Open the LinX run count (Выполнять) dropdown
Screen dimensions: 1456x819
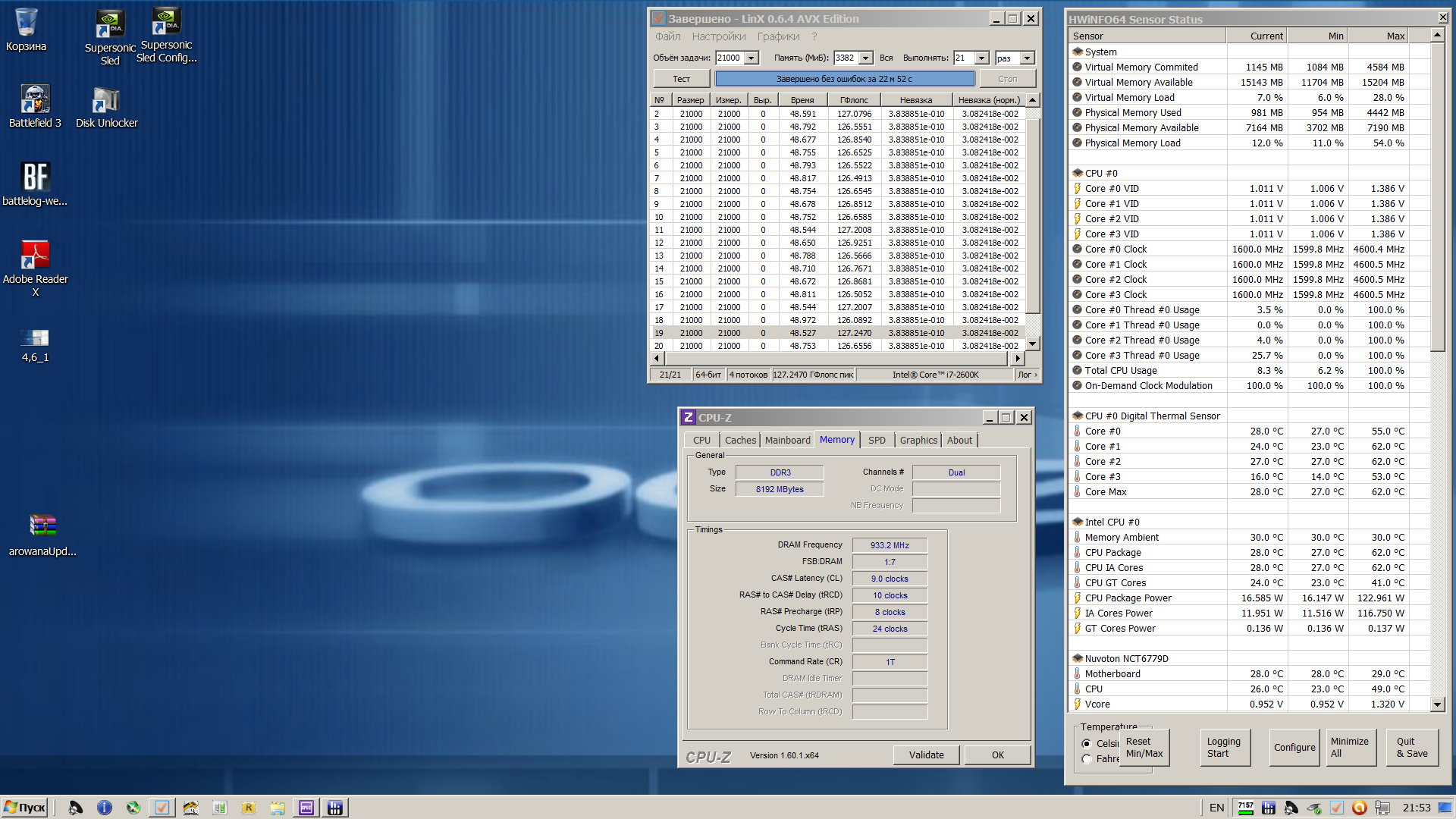coord(982,58)
